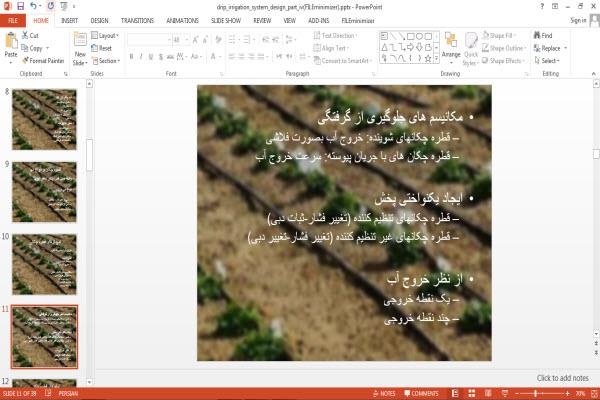
Task: Click Reset slide button
Action: click(x=102, y=48)
